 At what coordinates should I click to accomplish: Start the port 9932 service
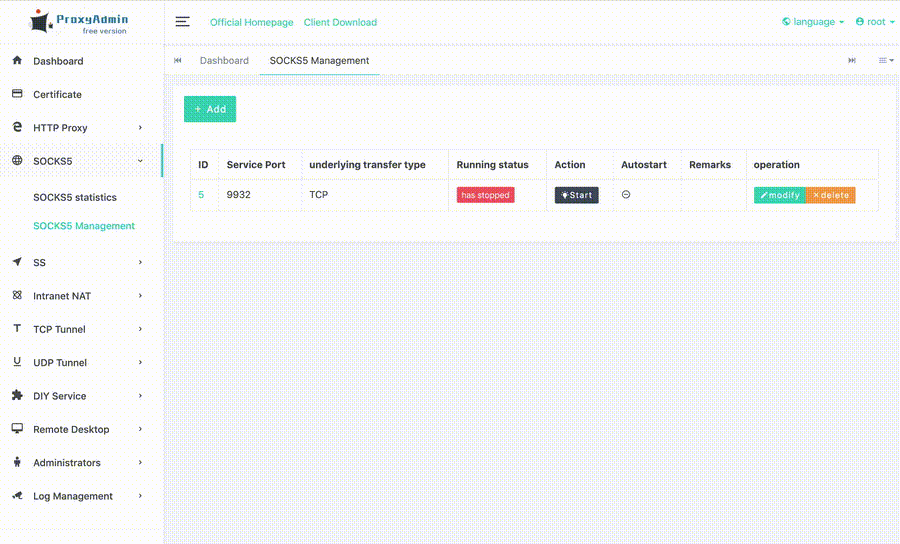click(576, 195)
